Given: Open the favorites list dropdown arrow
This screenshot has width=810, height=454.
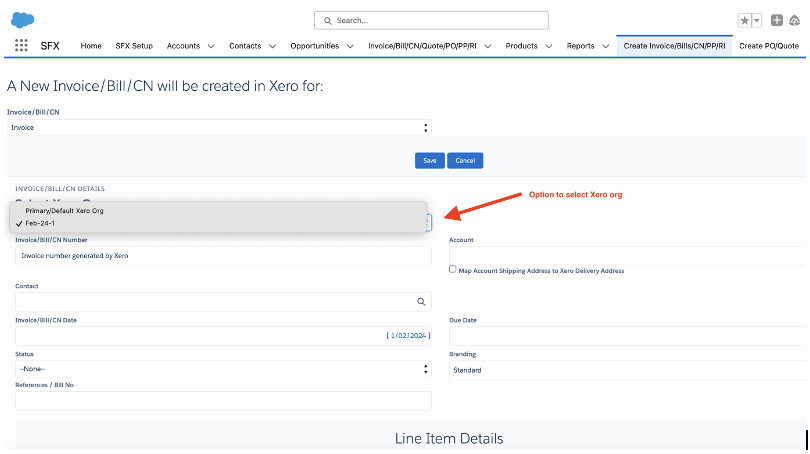Looking at the screenshot, I should click(756, 21).
